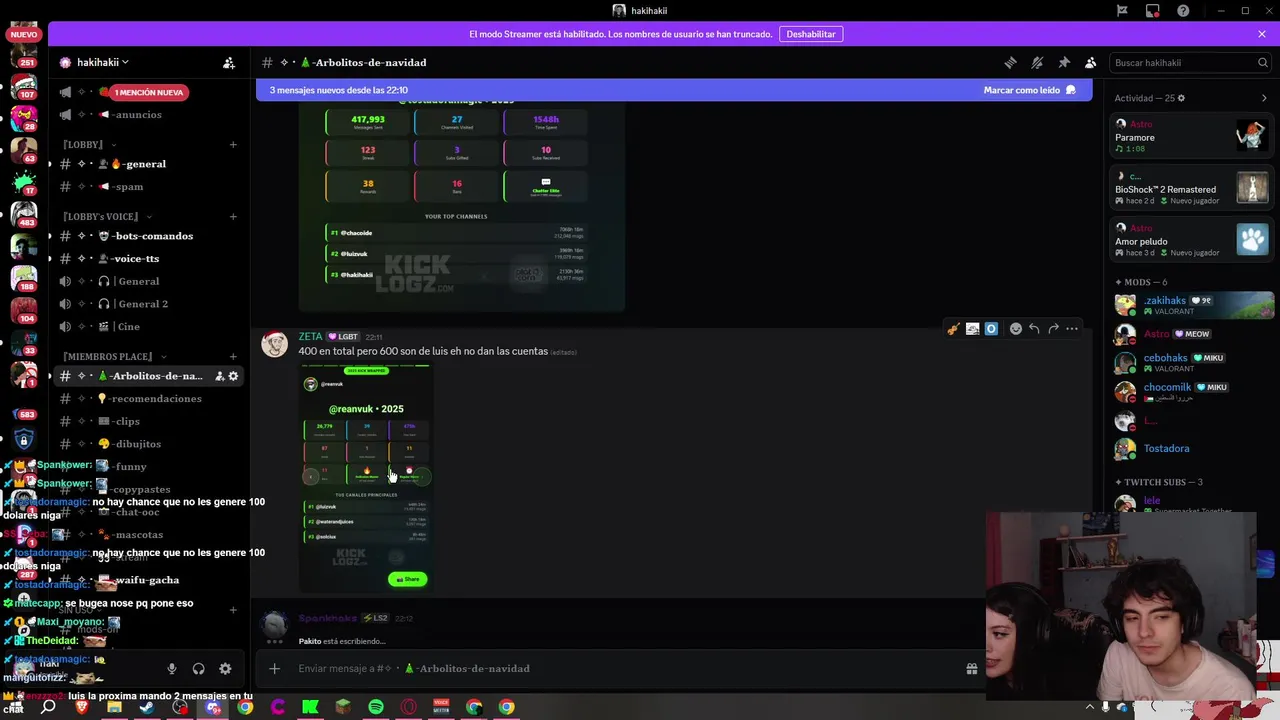Open user settings gear near microphone
1280x720 pixels.
[225, 669]
